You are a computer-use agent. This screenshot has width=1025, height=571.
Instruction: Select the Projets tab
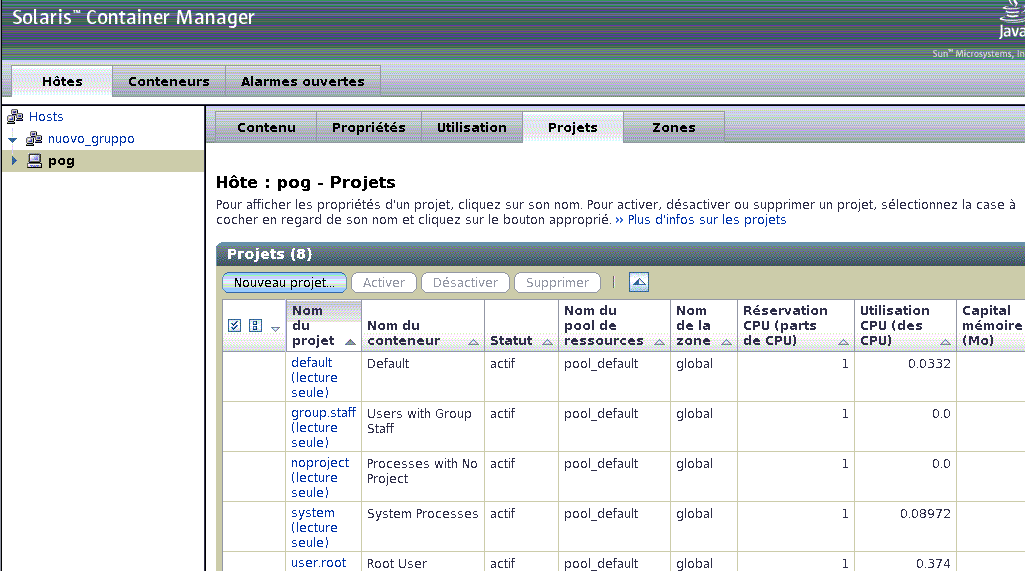(x=573, y=127)
